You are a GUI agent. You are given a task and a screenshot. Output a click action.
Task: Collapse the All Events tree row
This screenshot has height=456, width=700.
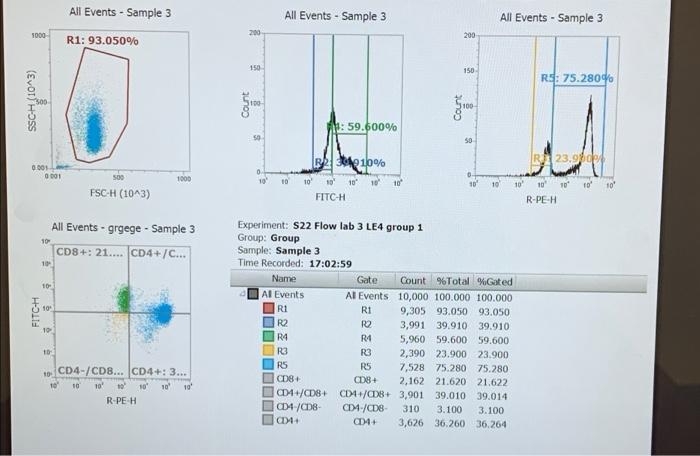(x=242, y=294)
